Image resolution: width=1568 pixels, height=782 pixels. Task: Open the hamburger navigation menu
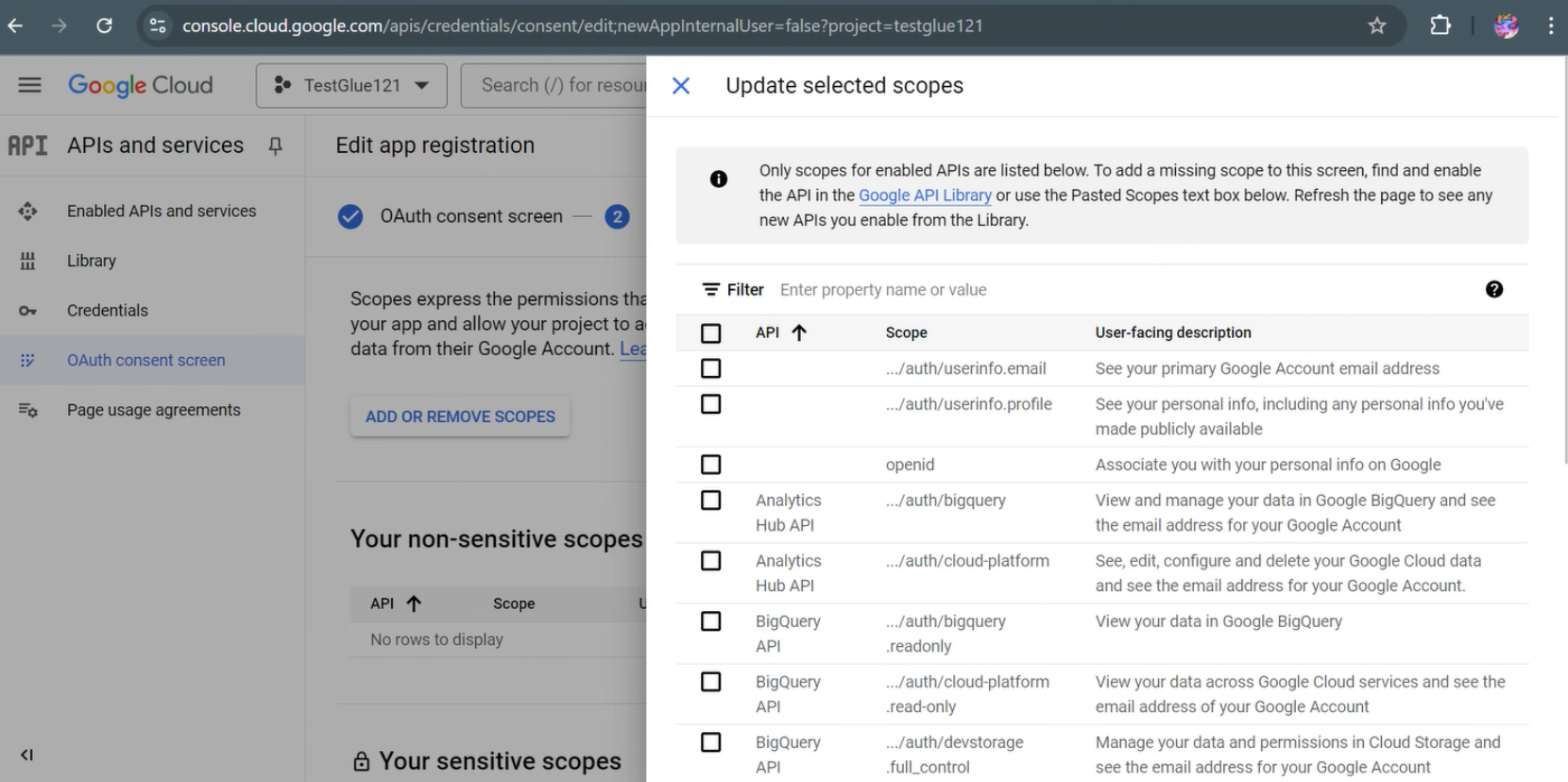tap(29, 85)
